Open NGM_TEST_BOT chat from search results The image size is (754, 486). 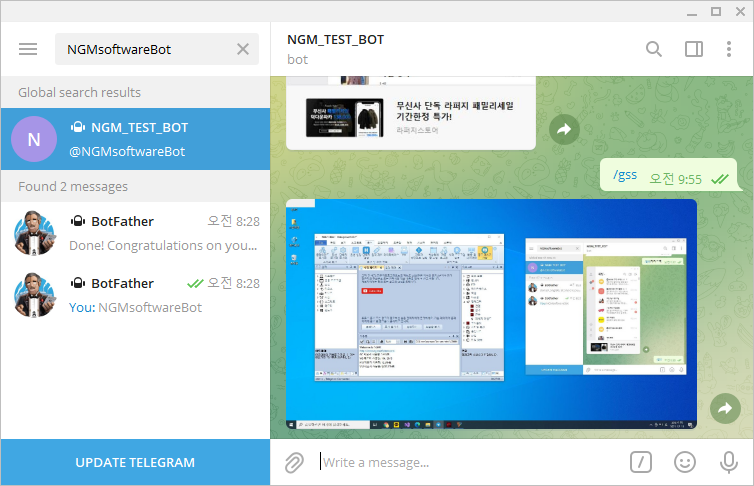(135, 139)
